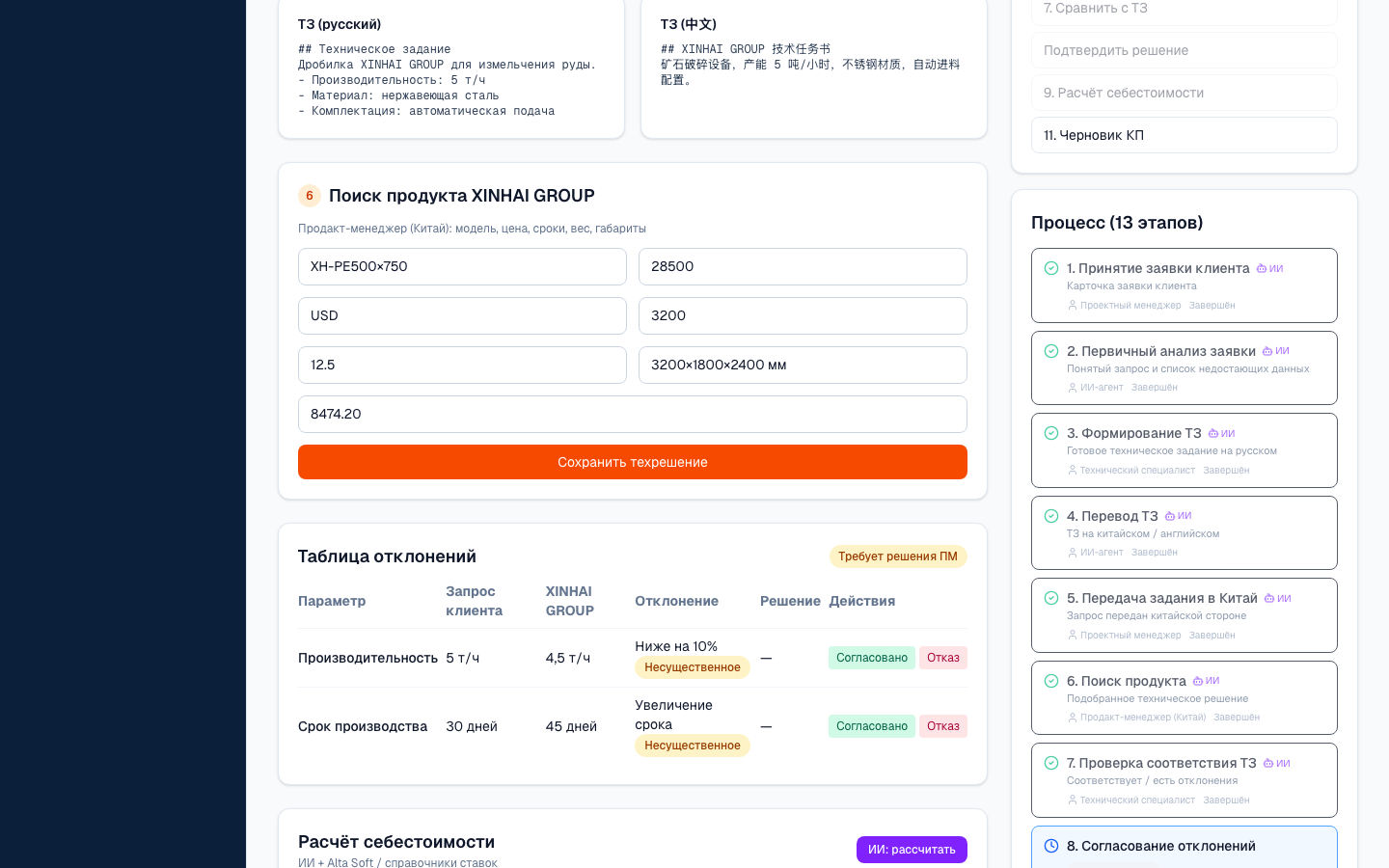Click the ТЗ (中文) card heading
Image resolution: width=1389 pixels, height=868 pixels.
click(x=689, y=24)
